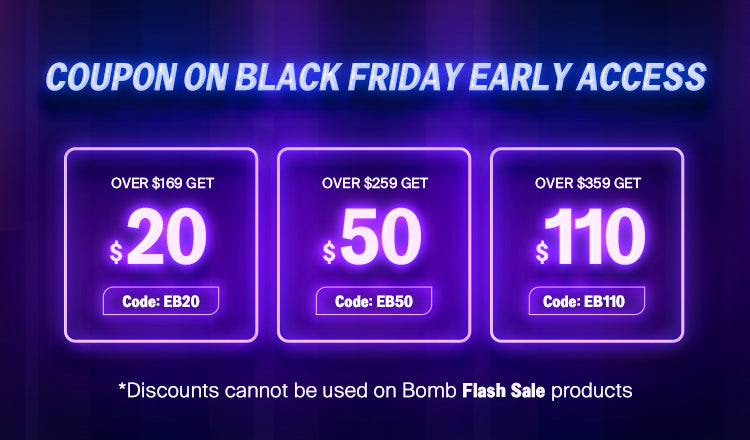The height and width of the screenshot is (440, 750).
Task: Copy the EB20 coupon code box
Action: point(161,300)
